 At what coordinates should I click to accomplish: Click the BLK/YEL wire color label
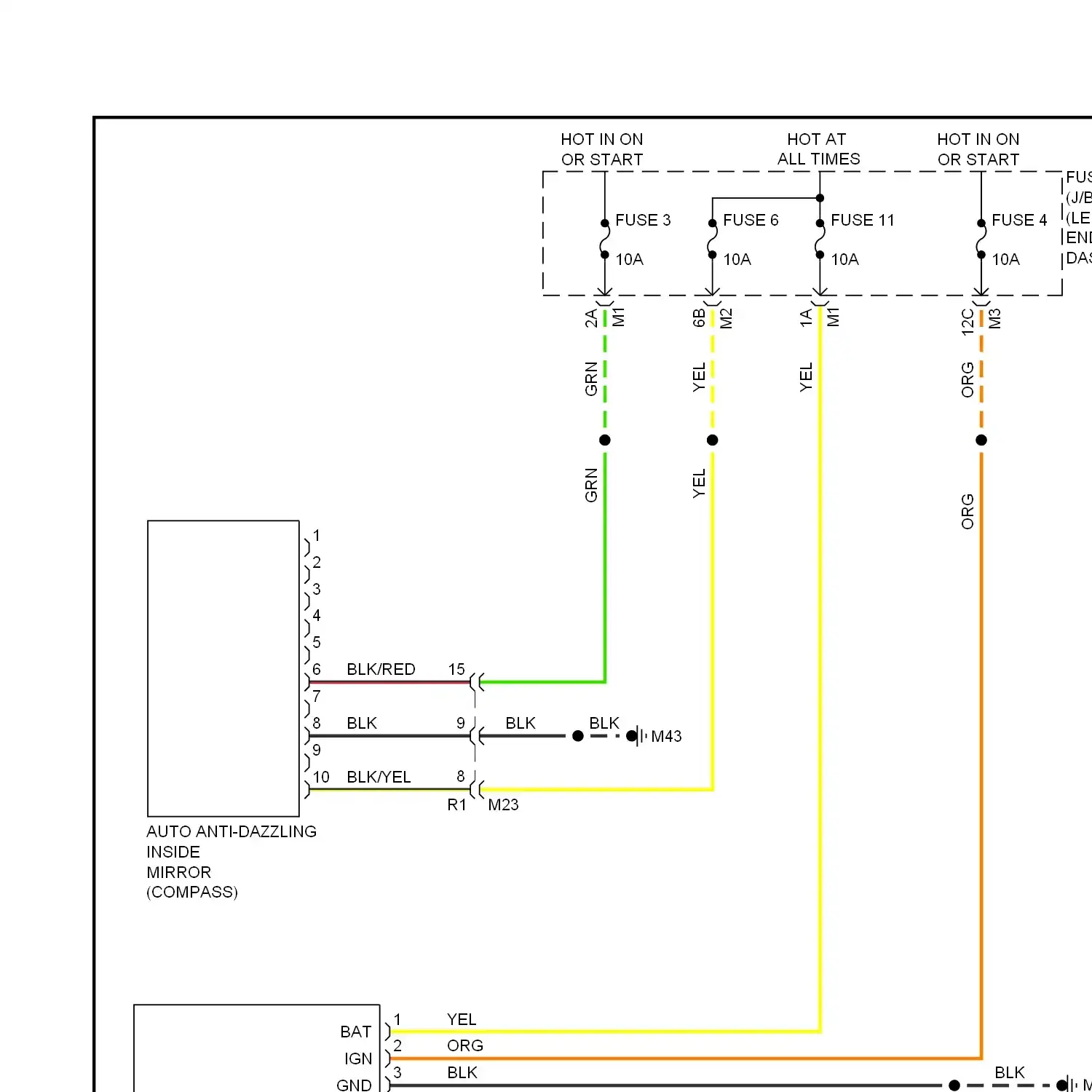379,777
